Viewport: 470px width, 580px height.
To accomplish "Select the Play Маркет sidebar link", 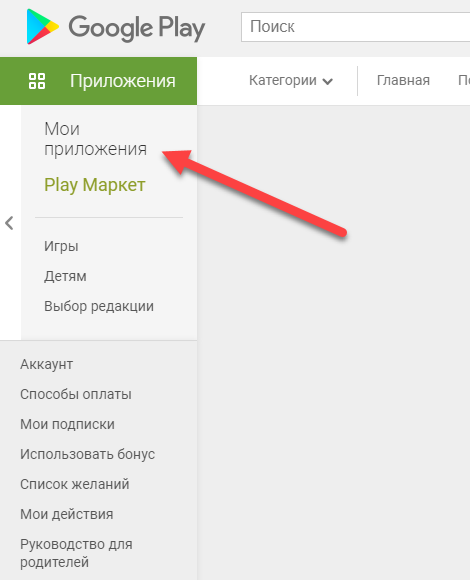I will click(x=95, y=185).
